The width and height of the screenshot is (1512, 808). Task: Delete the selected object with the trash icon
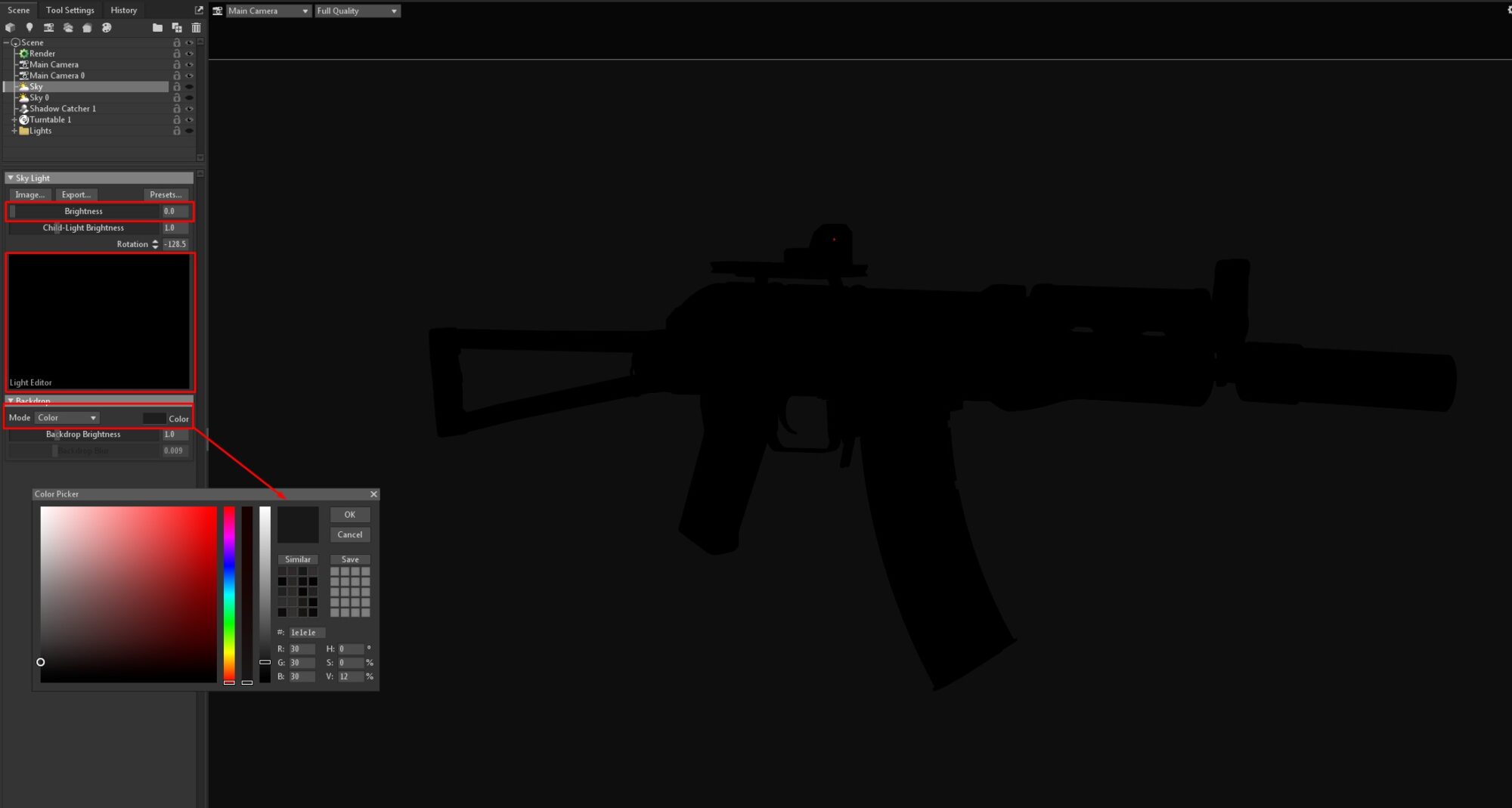tap(196, 28)
